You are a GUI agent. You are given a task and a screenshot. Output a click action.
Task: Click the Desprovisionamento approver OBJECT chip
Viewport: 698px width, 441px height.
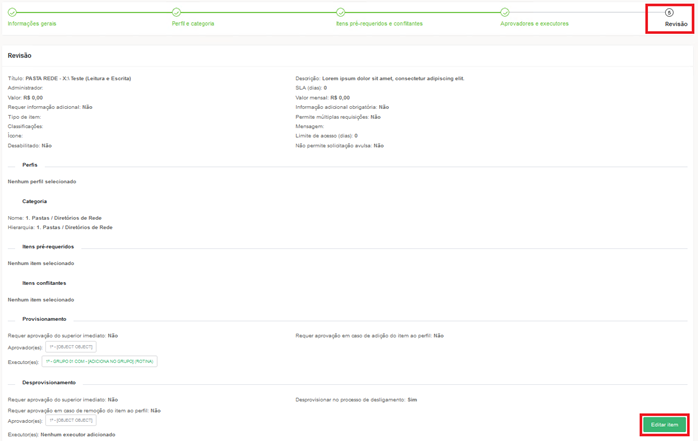71,420
